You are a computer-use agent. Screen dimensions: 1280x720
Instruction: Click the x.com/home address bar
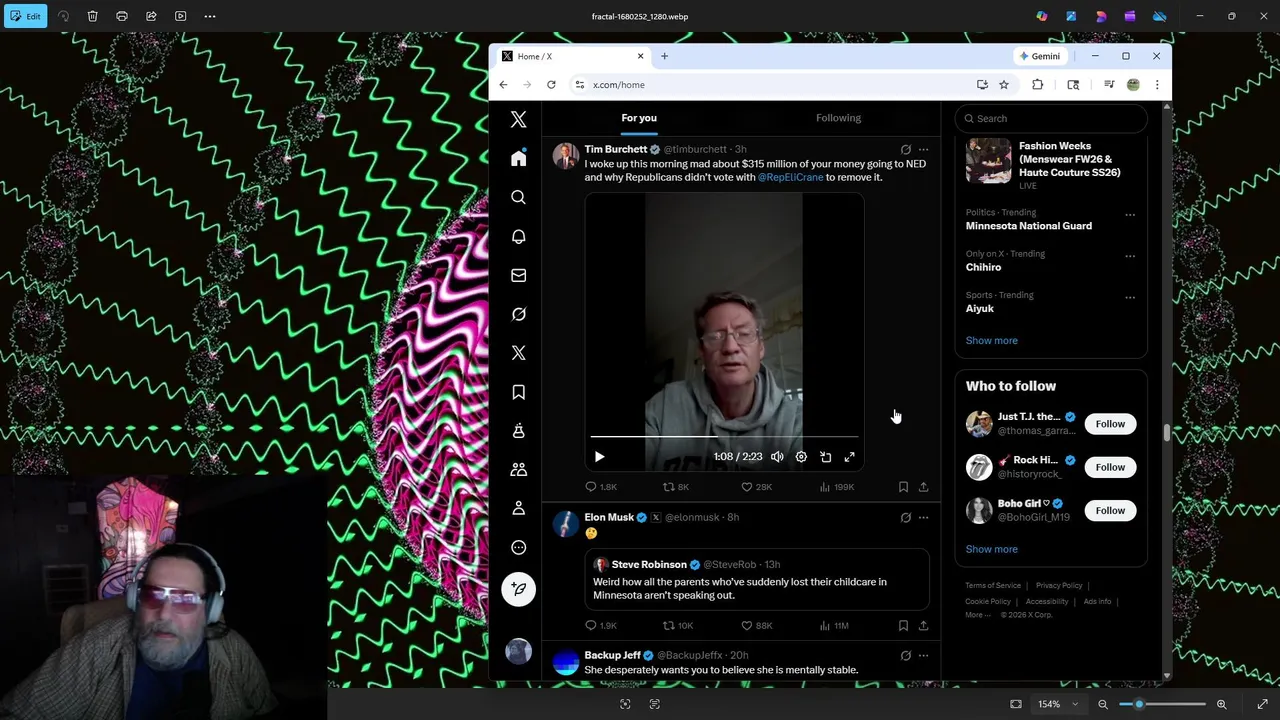tap(770, 85)
